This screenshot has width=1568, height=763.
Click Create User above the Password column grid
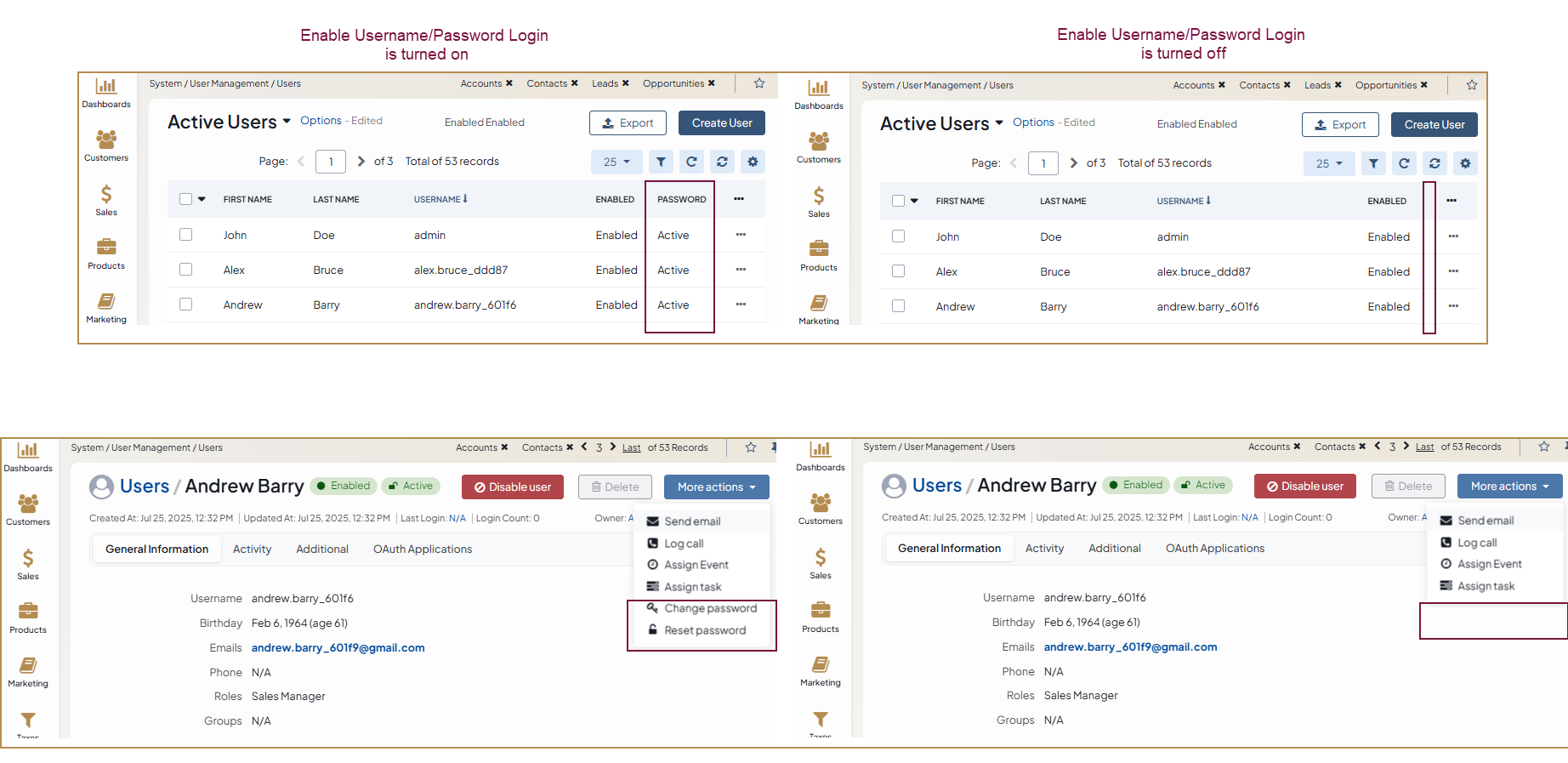(721, 123)
